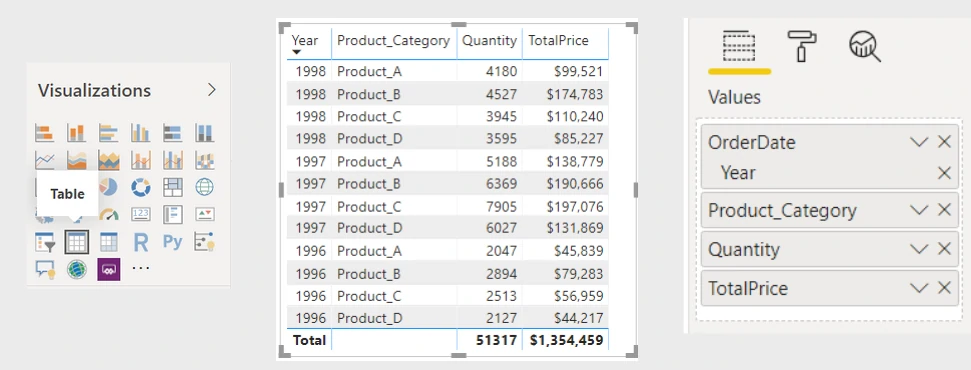Choose the Matrix visualization icon
This screenshot has width=971, height=370.
(109, 242)
